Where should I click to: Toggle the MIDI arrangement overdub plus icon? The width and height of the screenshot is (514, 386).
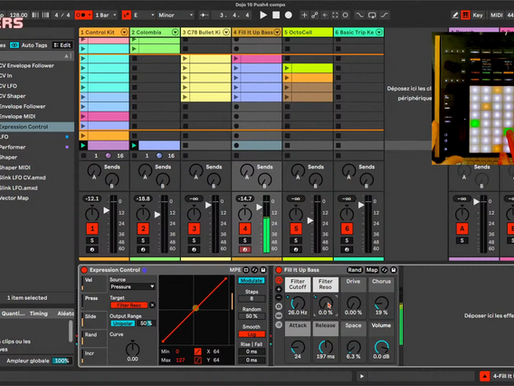click(304, 15)
